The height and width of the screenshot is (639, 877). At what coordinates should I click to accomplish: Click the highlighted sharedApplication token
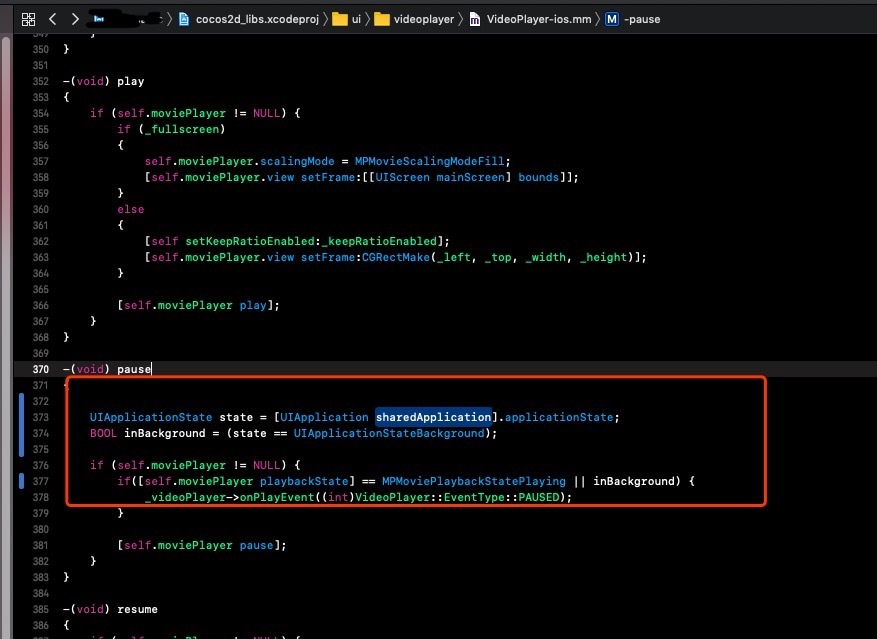pyautogui.click(x=433, y=417)
